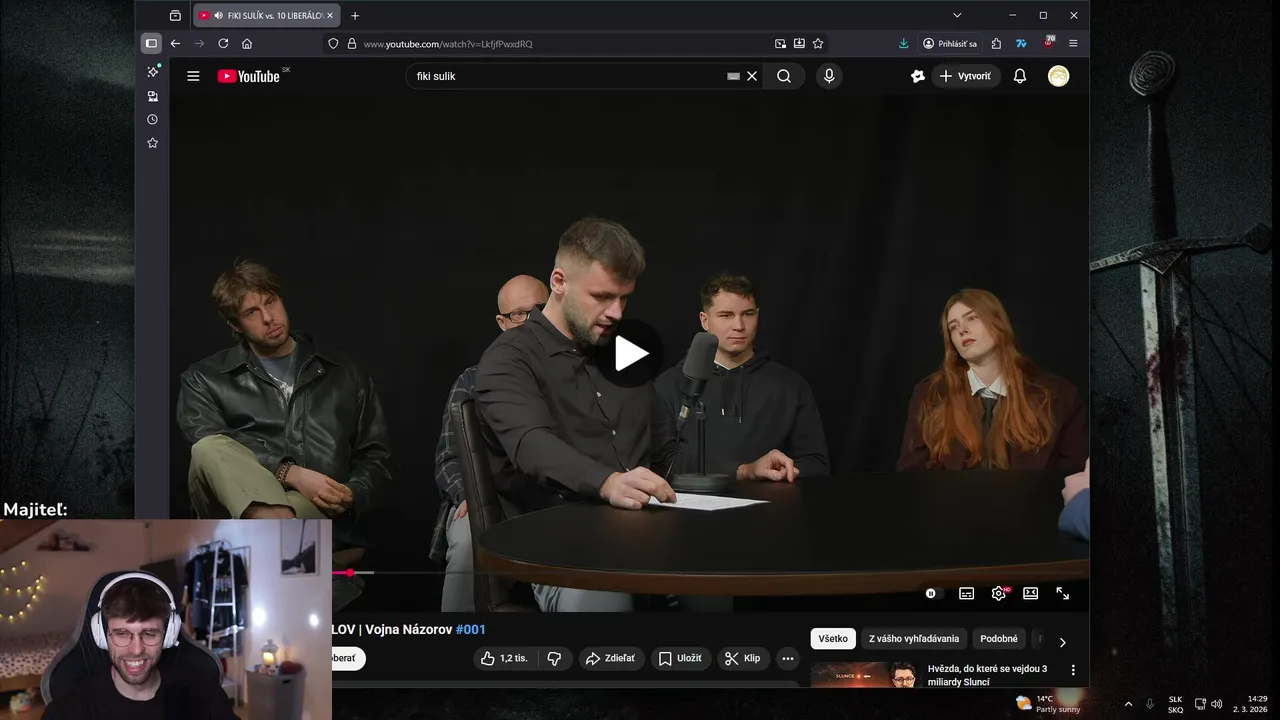Save video with Uložiť button
Screen dimensions: 1280x720
point(680,658)
